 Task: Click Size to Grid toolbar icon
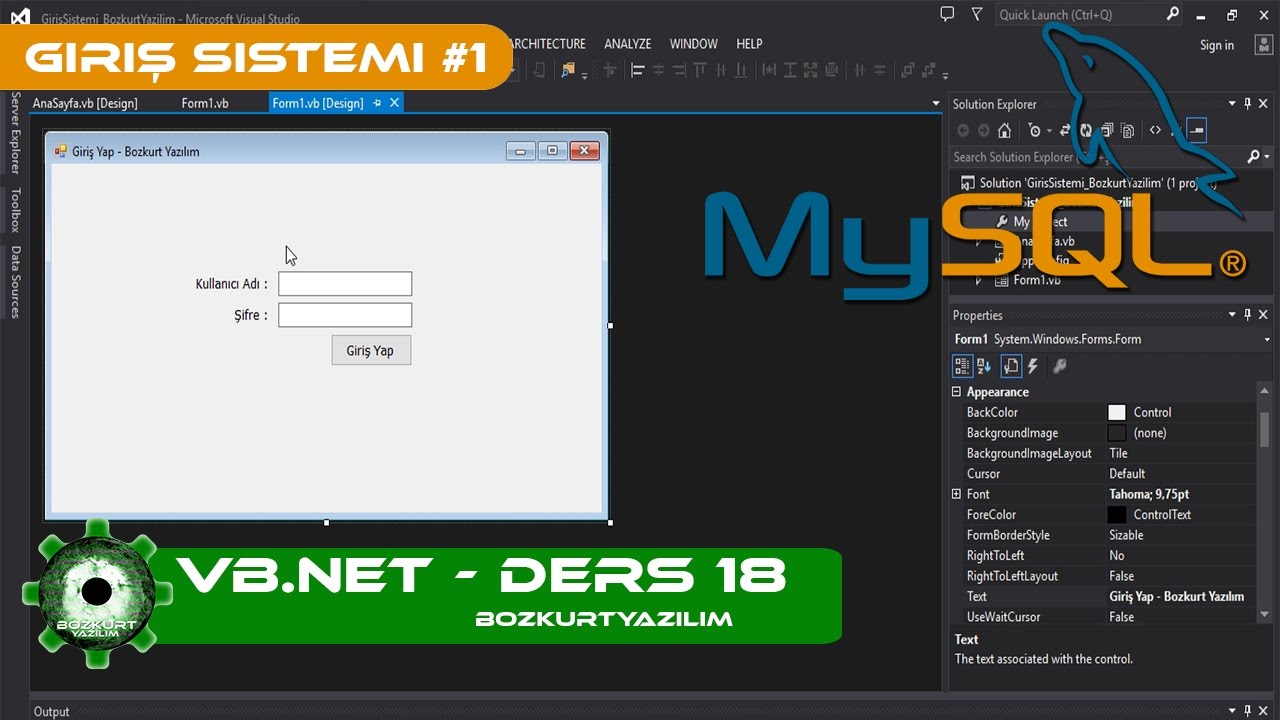(x=831, y=70)
